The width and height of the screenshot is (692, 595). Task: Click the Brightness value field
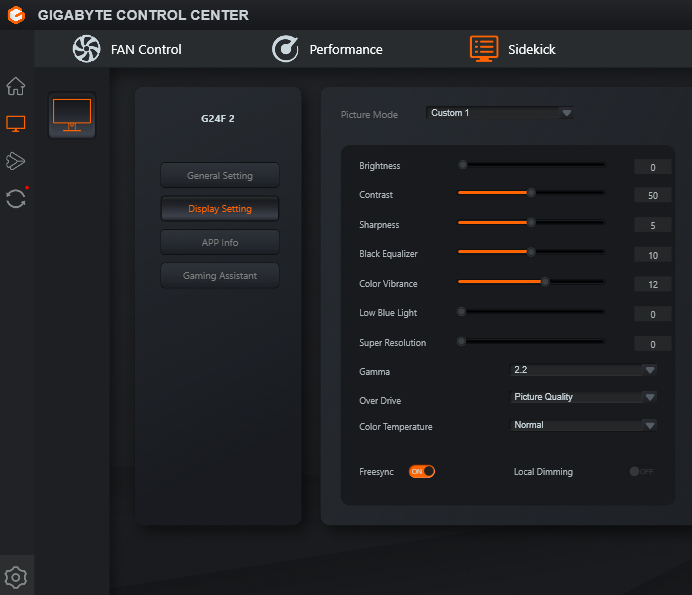click(653, 167)
